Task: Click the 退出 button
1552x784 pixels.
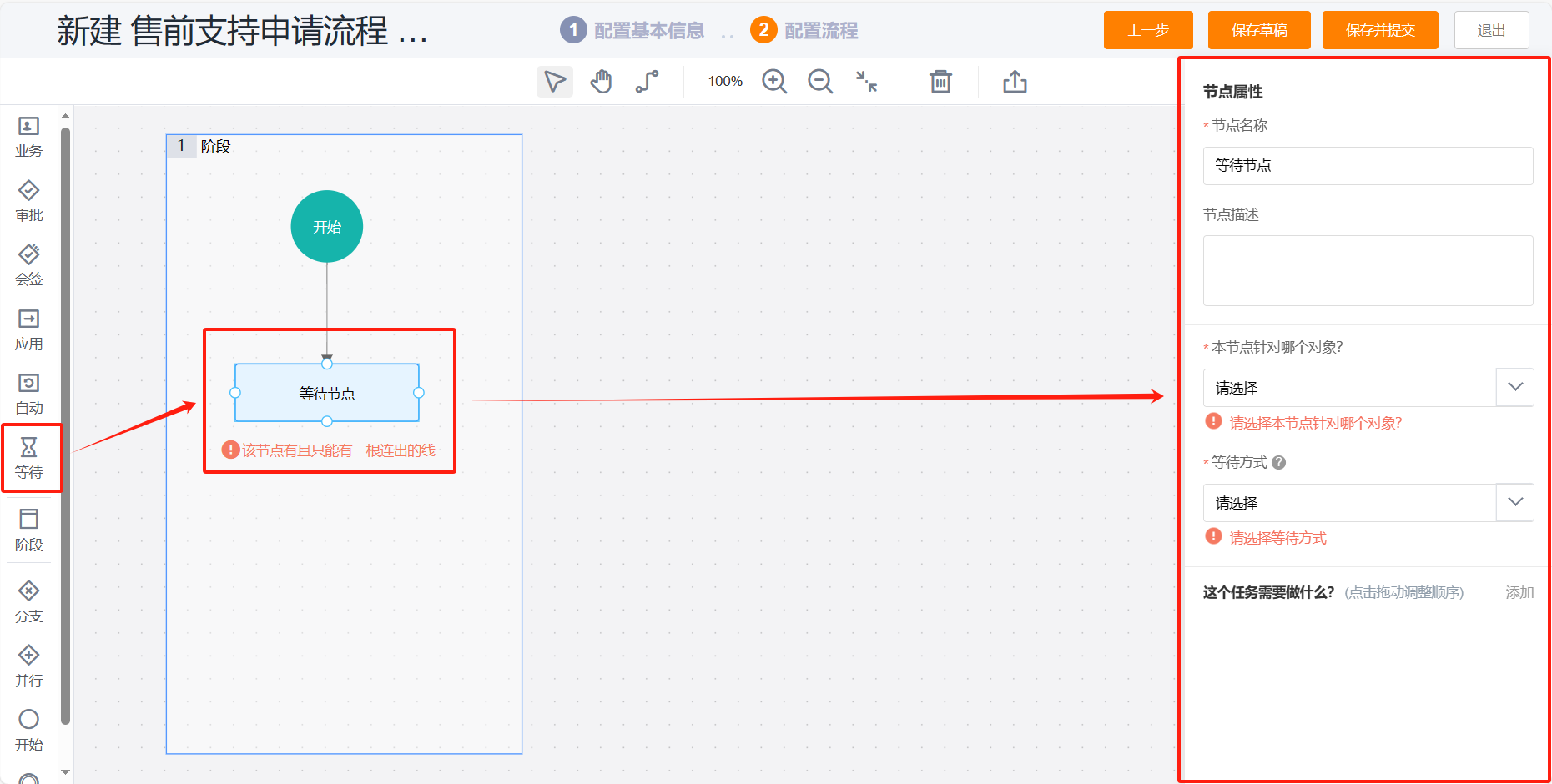Action: pos(1492,30)
